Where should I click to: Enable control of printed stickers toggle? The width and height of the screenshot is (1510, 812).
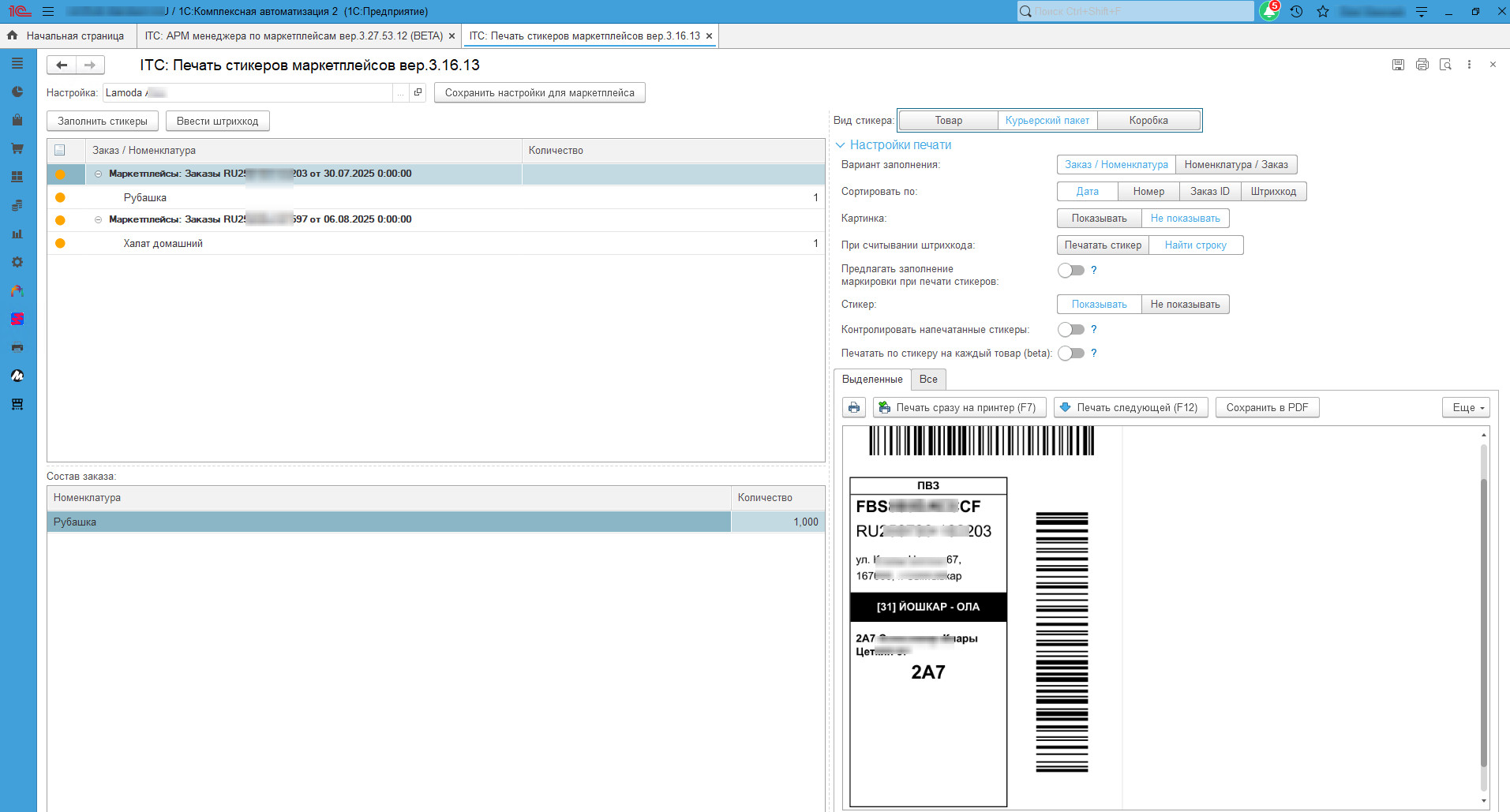(x=1070, y=330)
